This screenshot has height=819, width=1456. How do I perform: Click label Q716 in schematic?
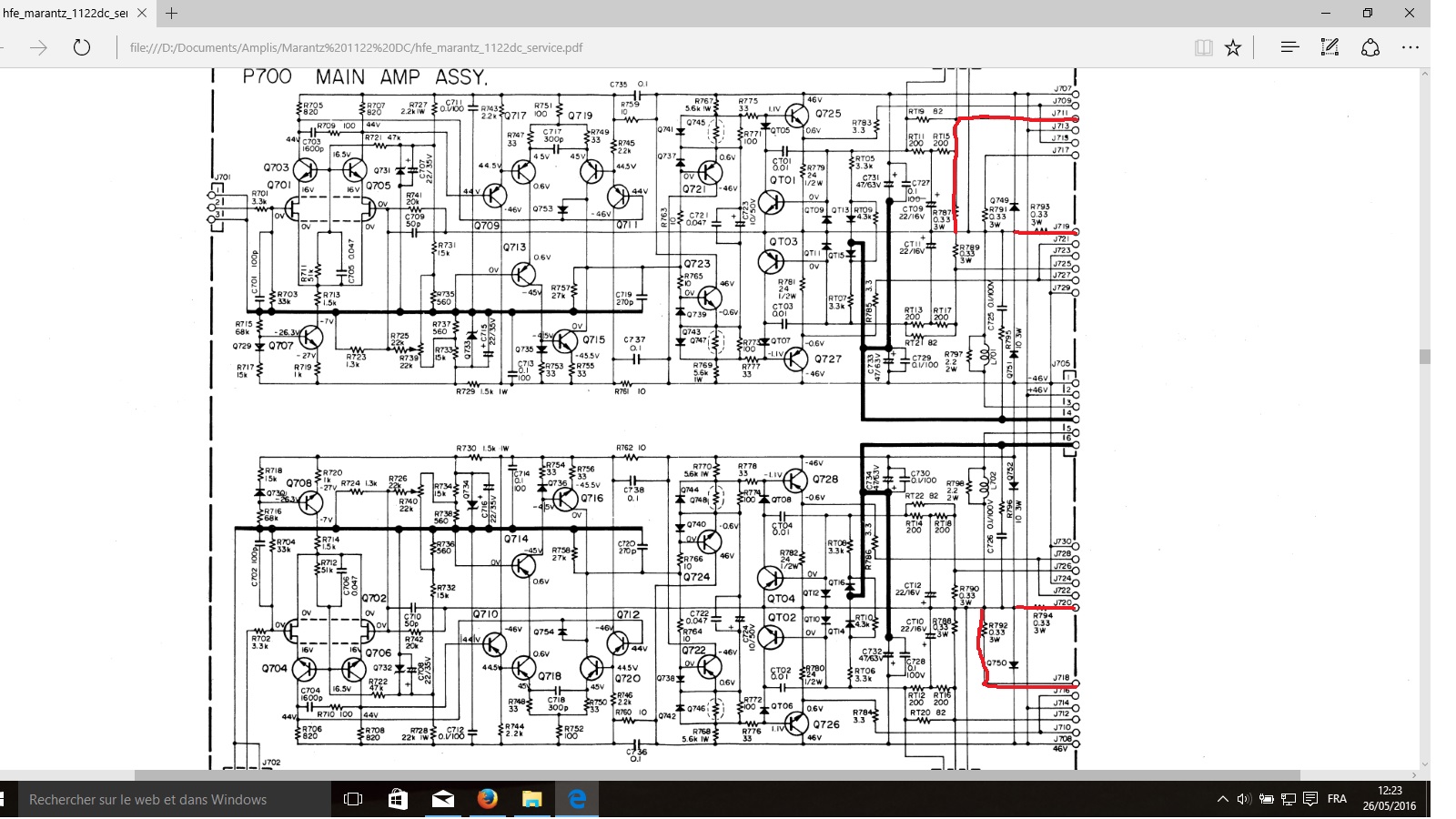591,498
